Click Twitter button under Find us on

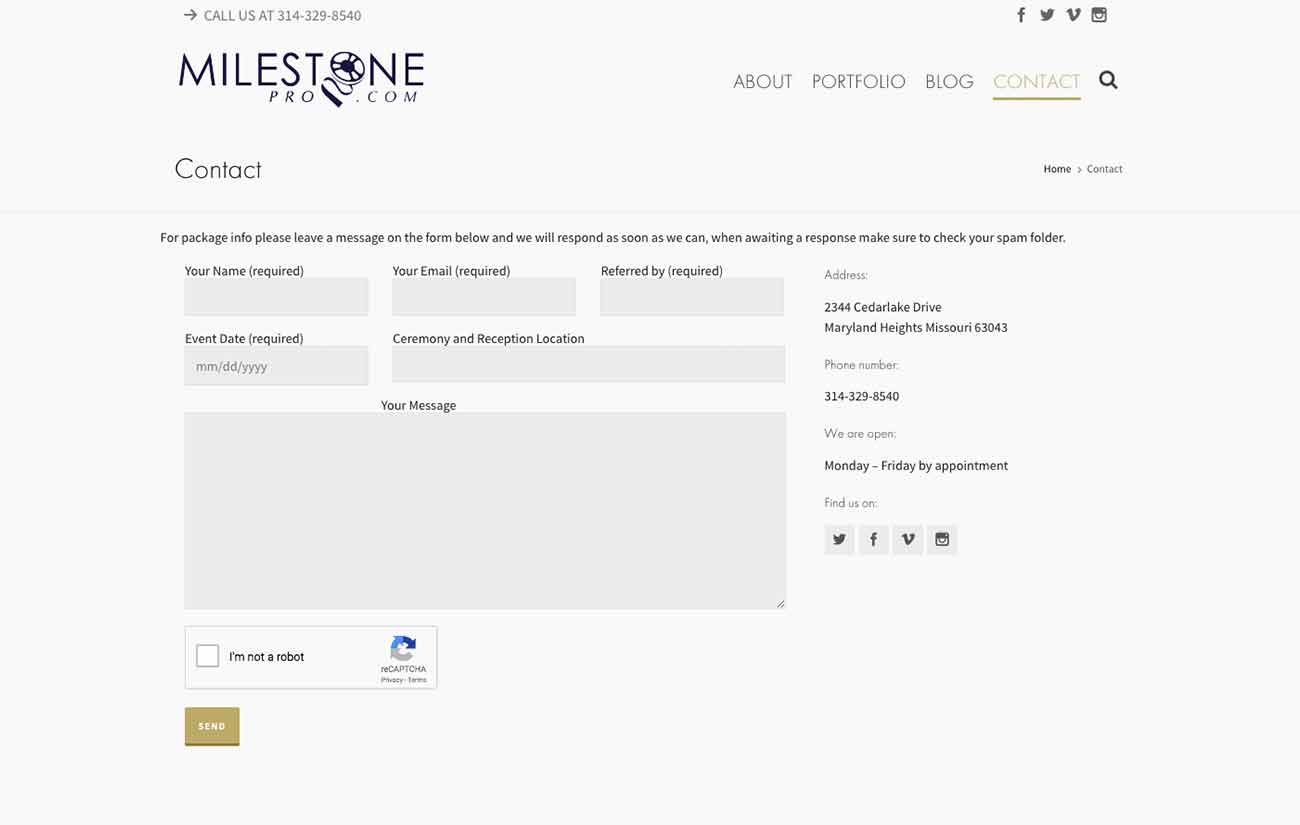coord(839,540)
